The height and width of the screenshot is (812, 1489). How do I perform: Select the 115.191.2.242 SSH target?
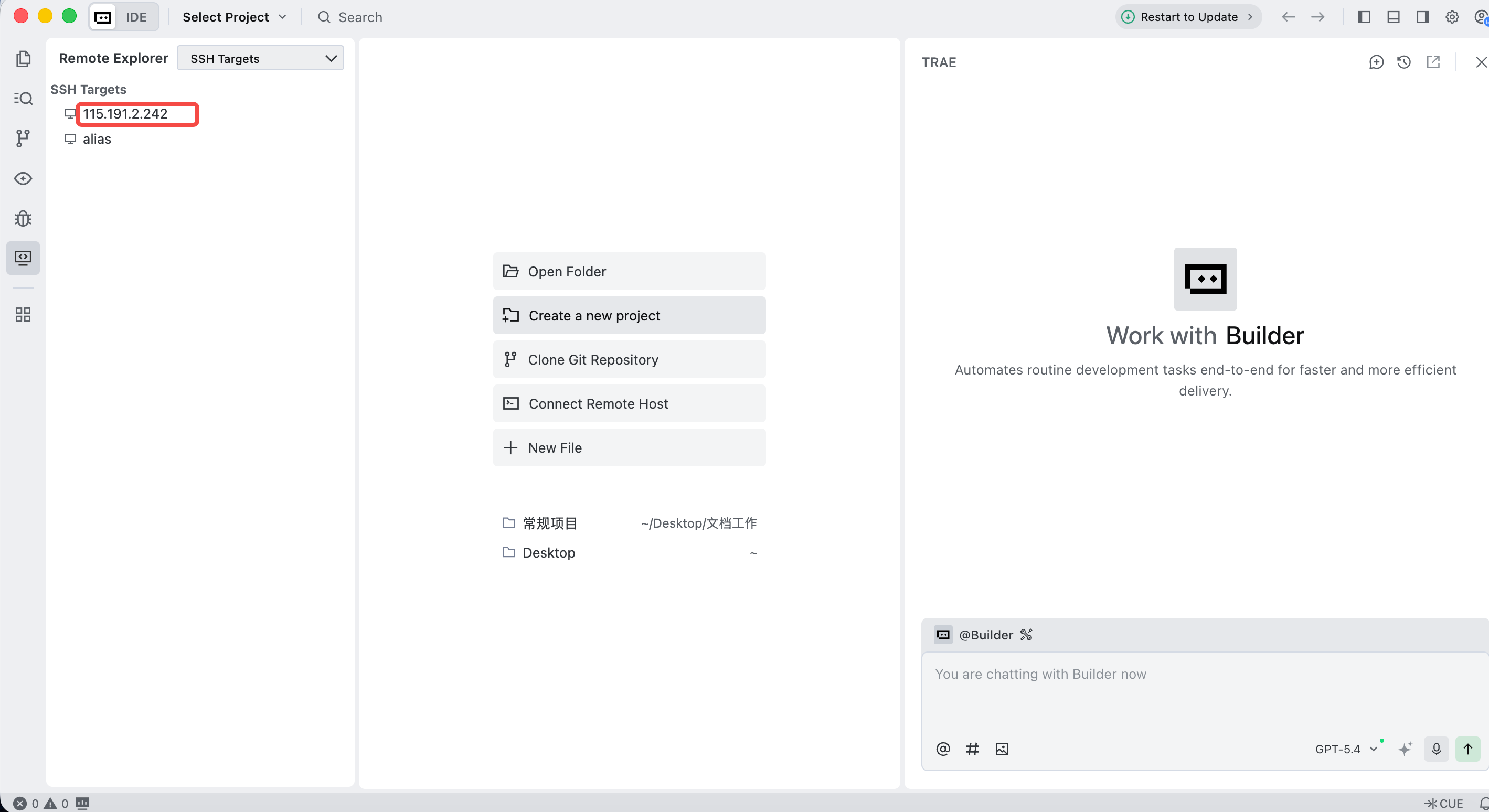[125, 114]
